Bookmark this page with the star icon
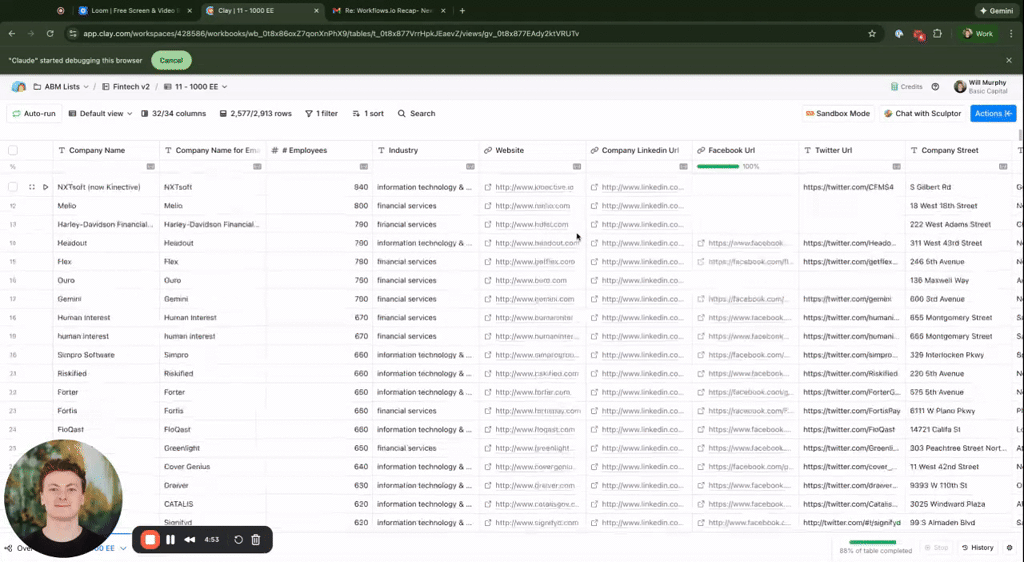The height and width of the screenshot is (562, 1024). [x=872, y=33]
